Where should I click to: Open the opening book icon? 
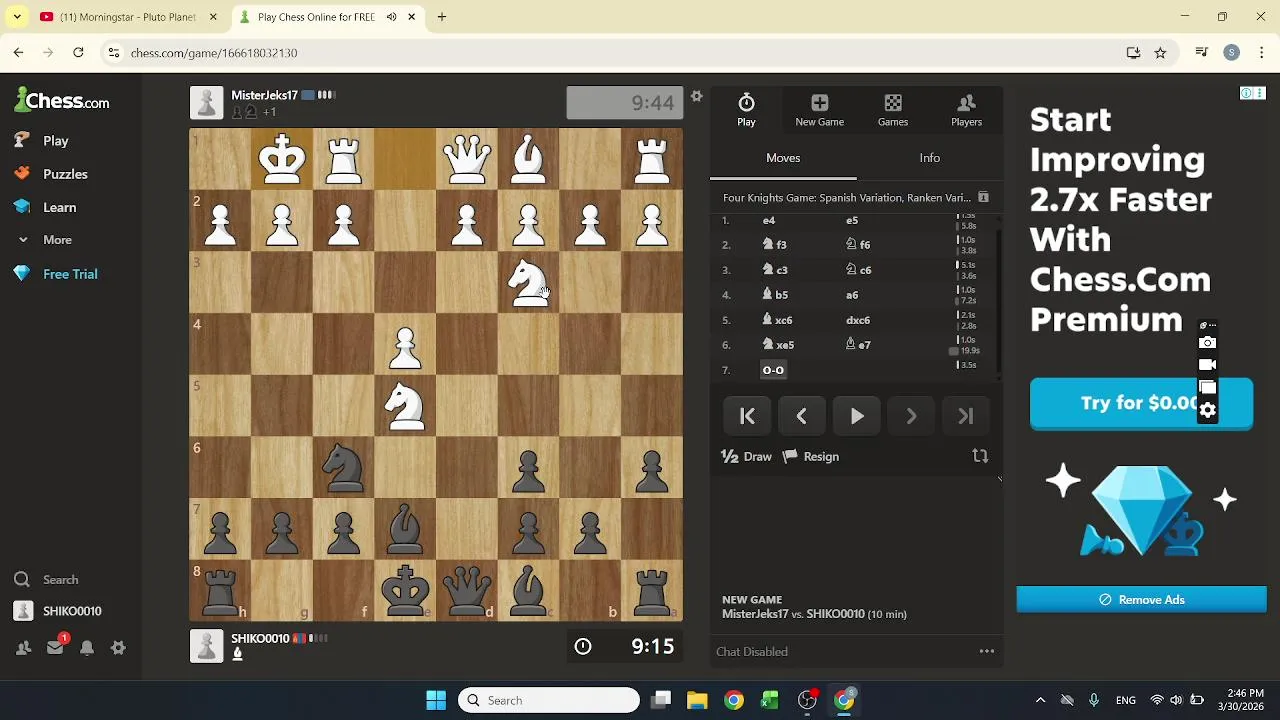point(983,198)
